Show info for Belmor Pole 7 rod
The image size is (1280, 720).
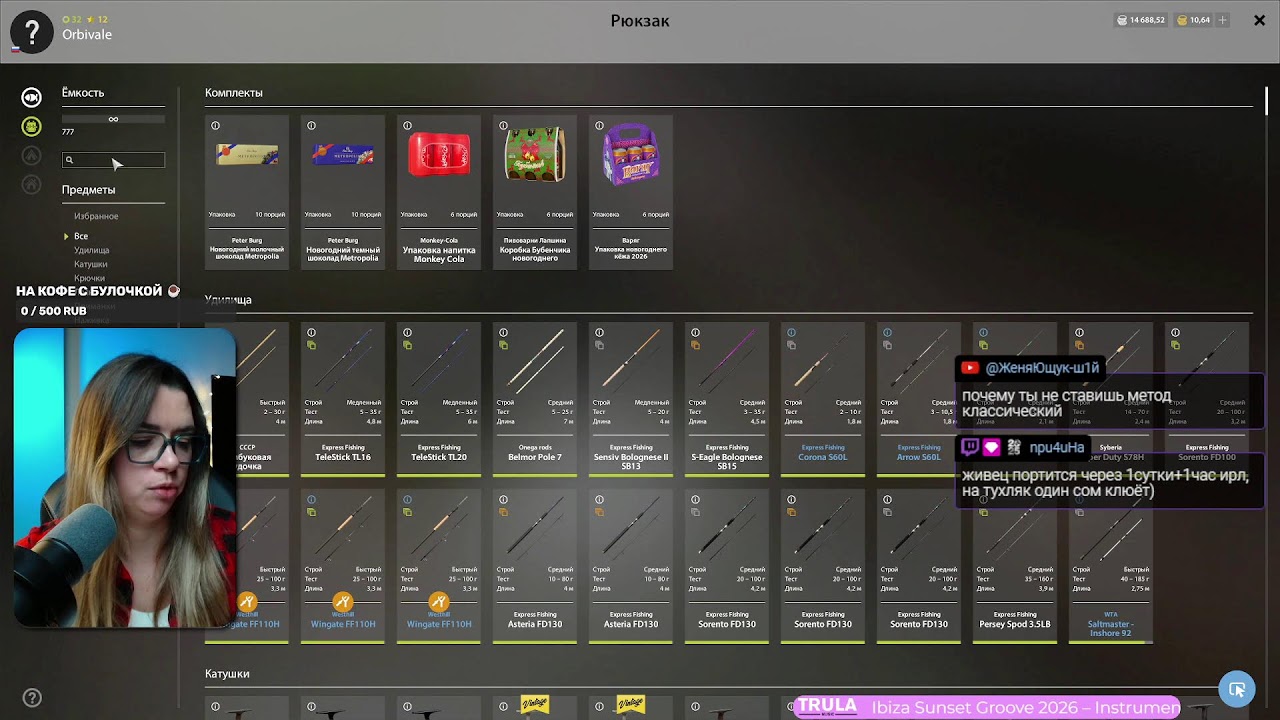click(x=503, y=333)
